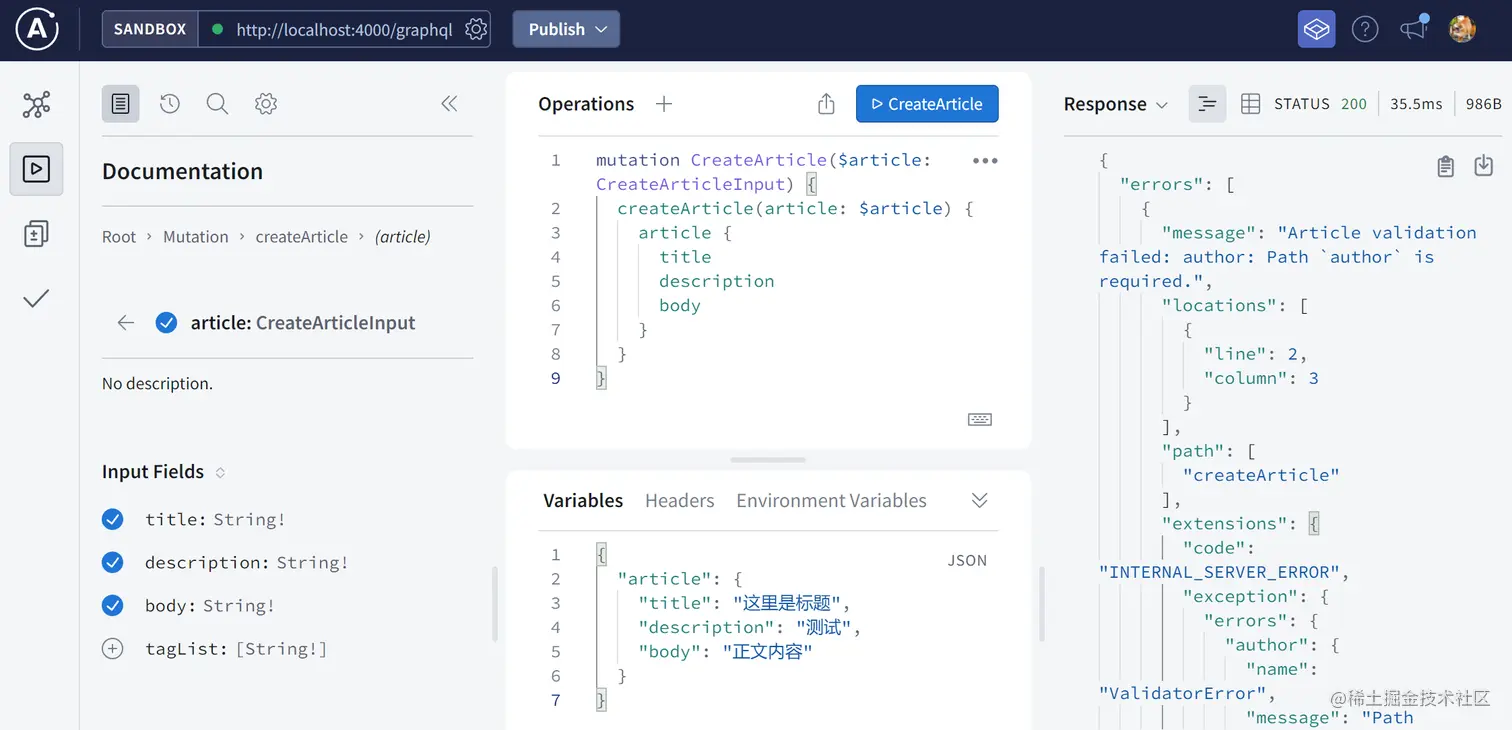Open the user avatar menu

tap(1462, 29)
